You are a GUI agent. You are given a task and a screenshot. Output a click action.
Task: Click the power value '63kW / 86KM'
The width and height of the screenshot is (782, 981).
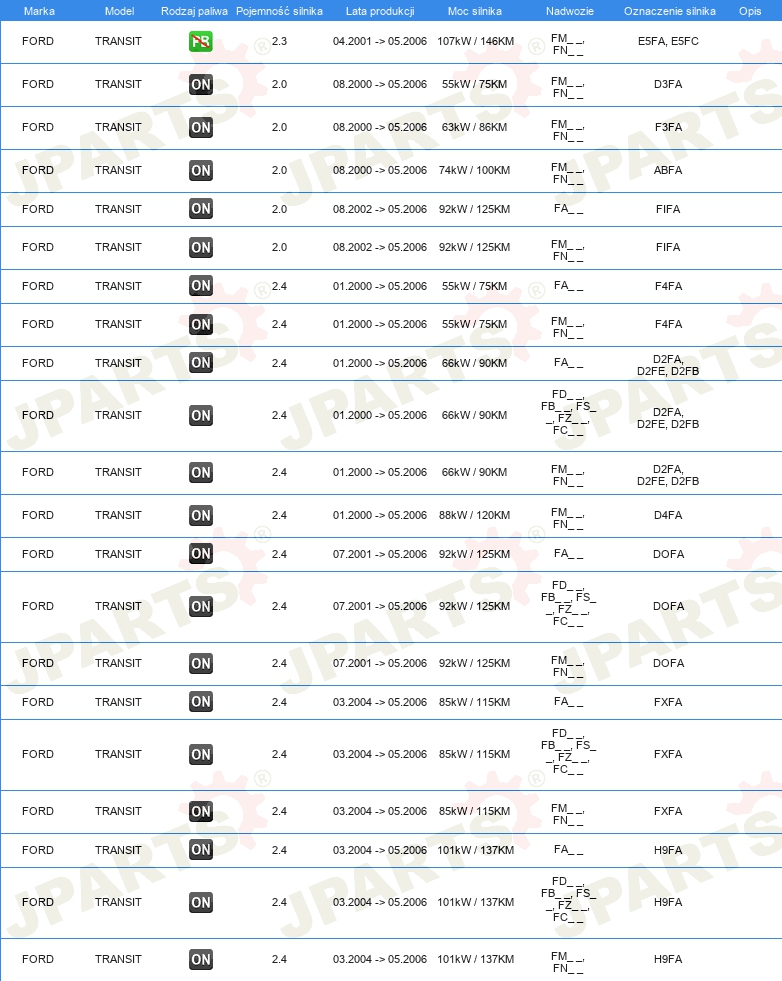(474, 127)
